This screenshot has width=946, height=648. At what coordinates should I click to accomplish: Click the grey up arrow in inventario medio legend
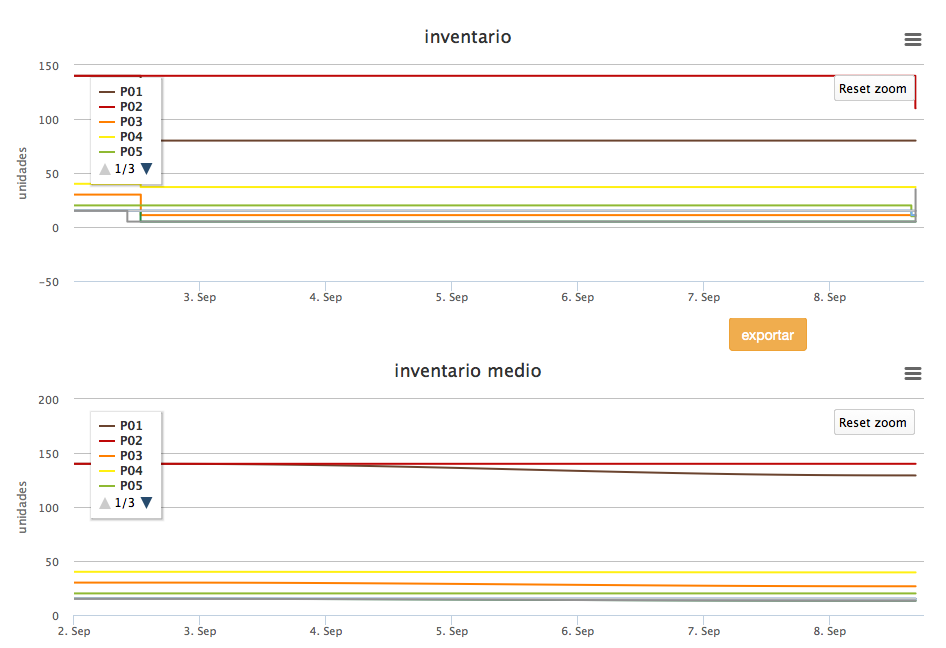(x=104, y=502)
